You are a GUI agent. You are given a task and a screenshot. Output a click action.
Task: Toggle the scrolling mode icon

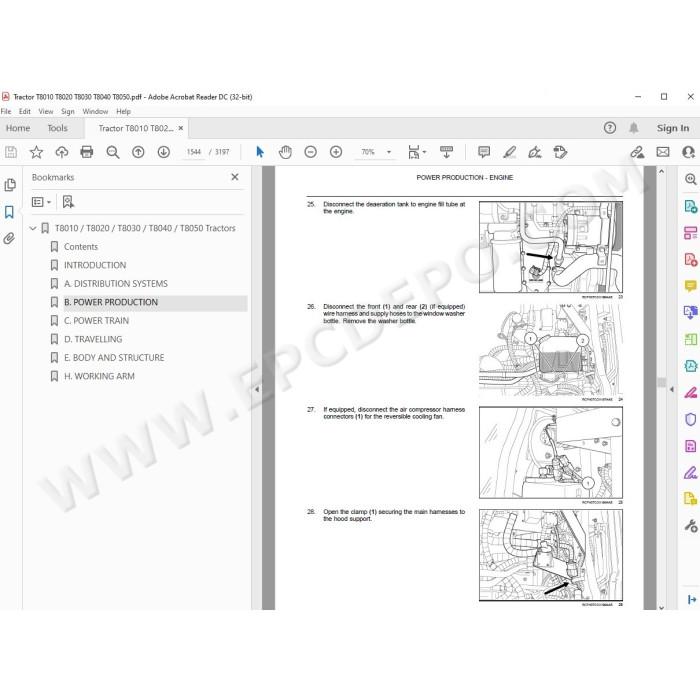(446, 152)
